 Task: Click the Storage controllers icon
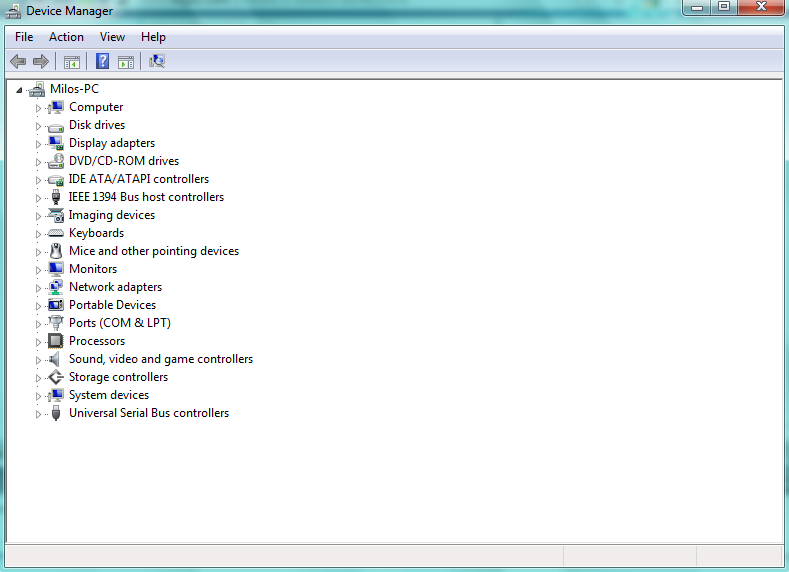56,377
